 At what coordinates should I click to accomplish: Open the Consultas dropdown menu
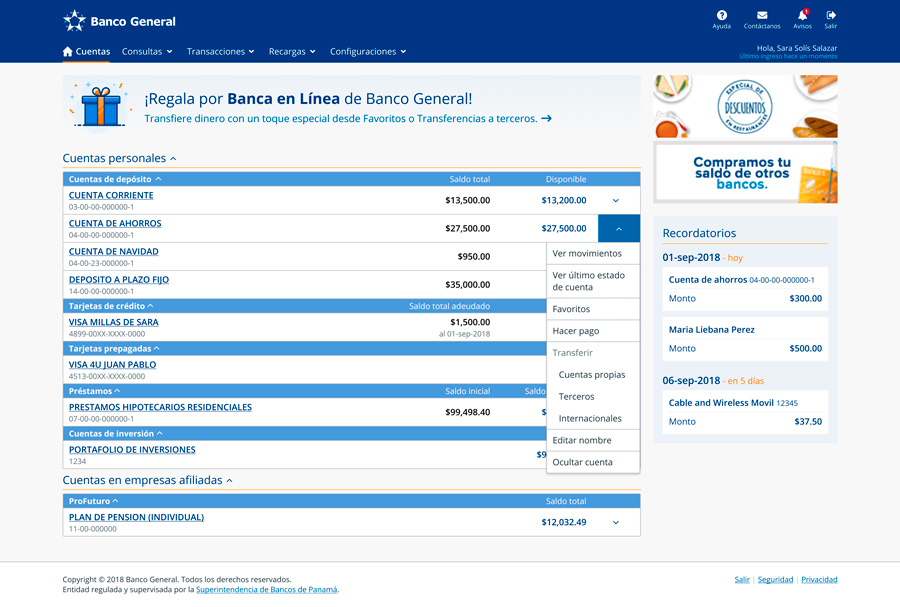[x=147, y=52]
